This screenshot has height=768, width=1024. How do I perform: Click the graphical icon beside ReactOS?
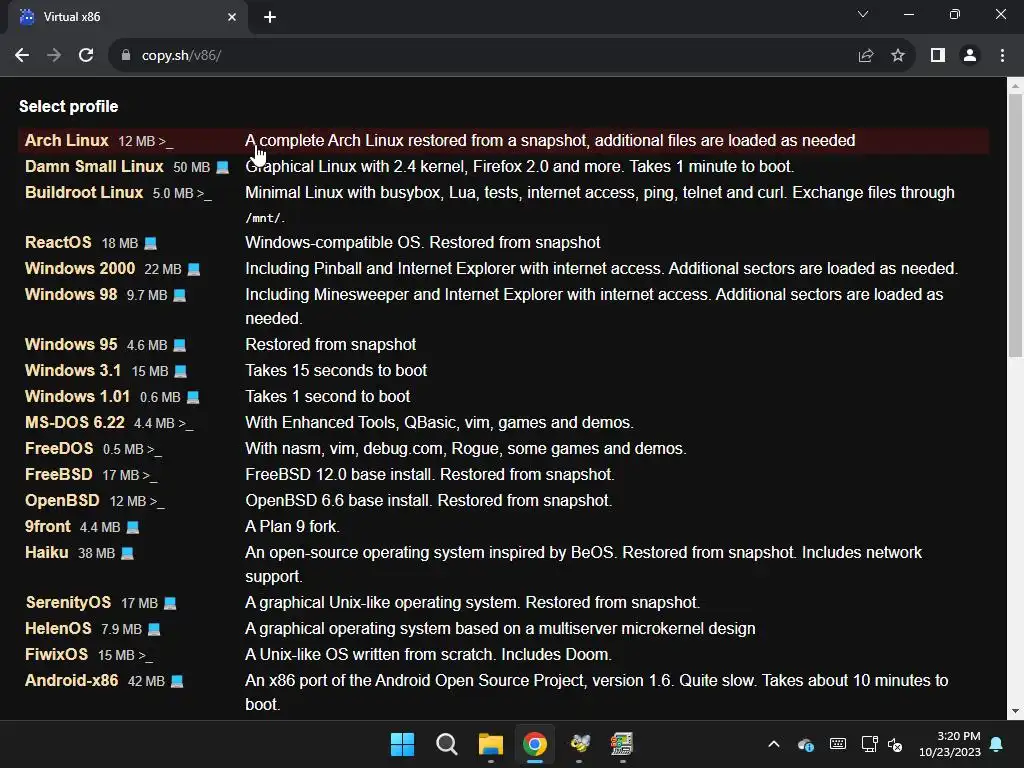(150, 243)
